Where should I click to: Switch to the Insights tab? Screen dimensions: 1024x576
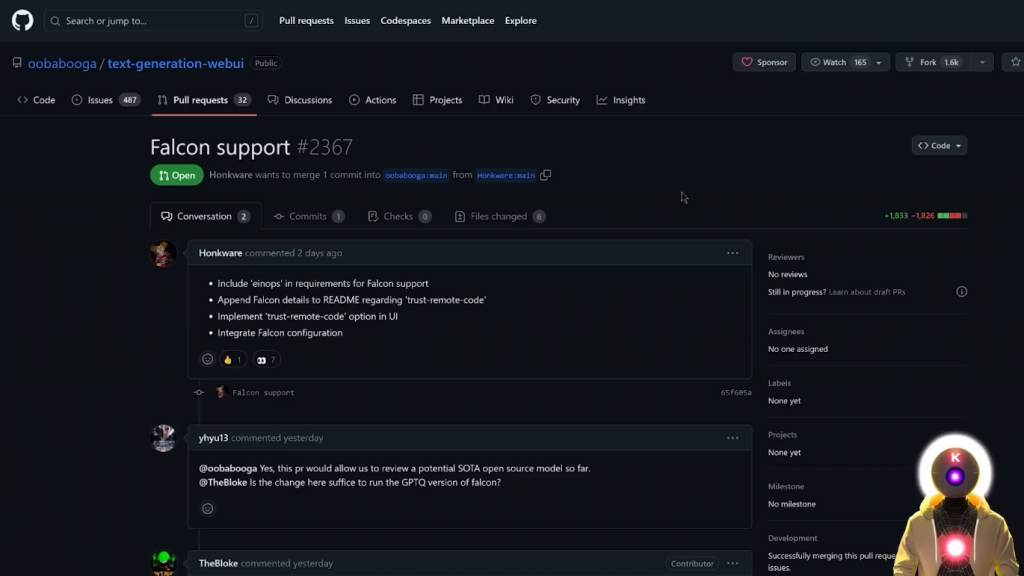point(621,100)
